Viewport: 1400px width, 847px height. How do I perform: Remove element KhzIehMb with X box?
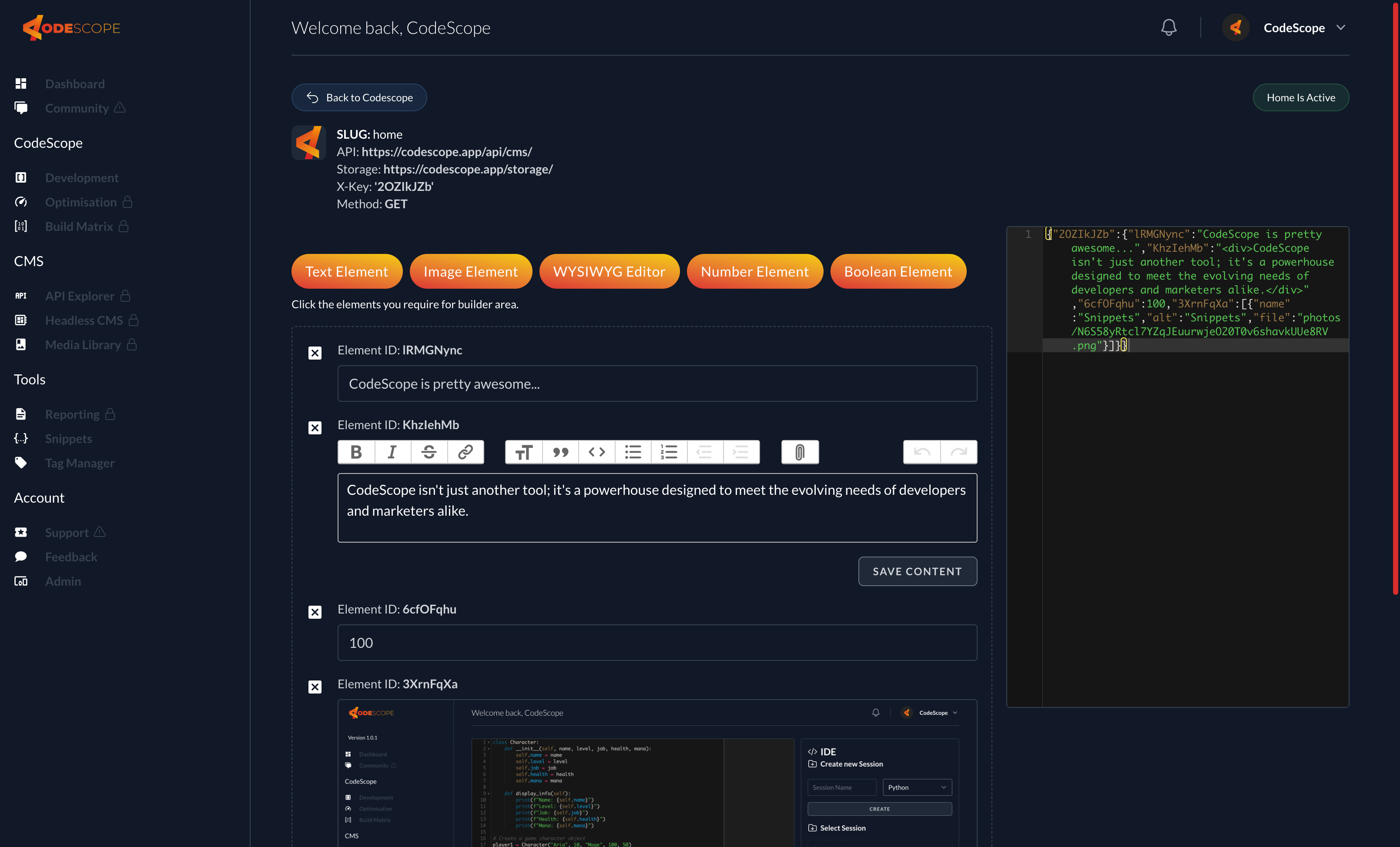[315, 427]
